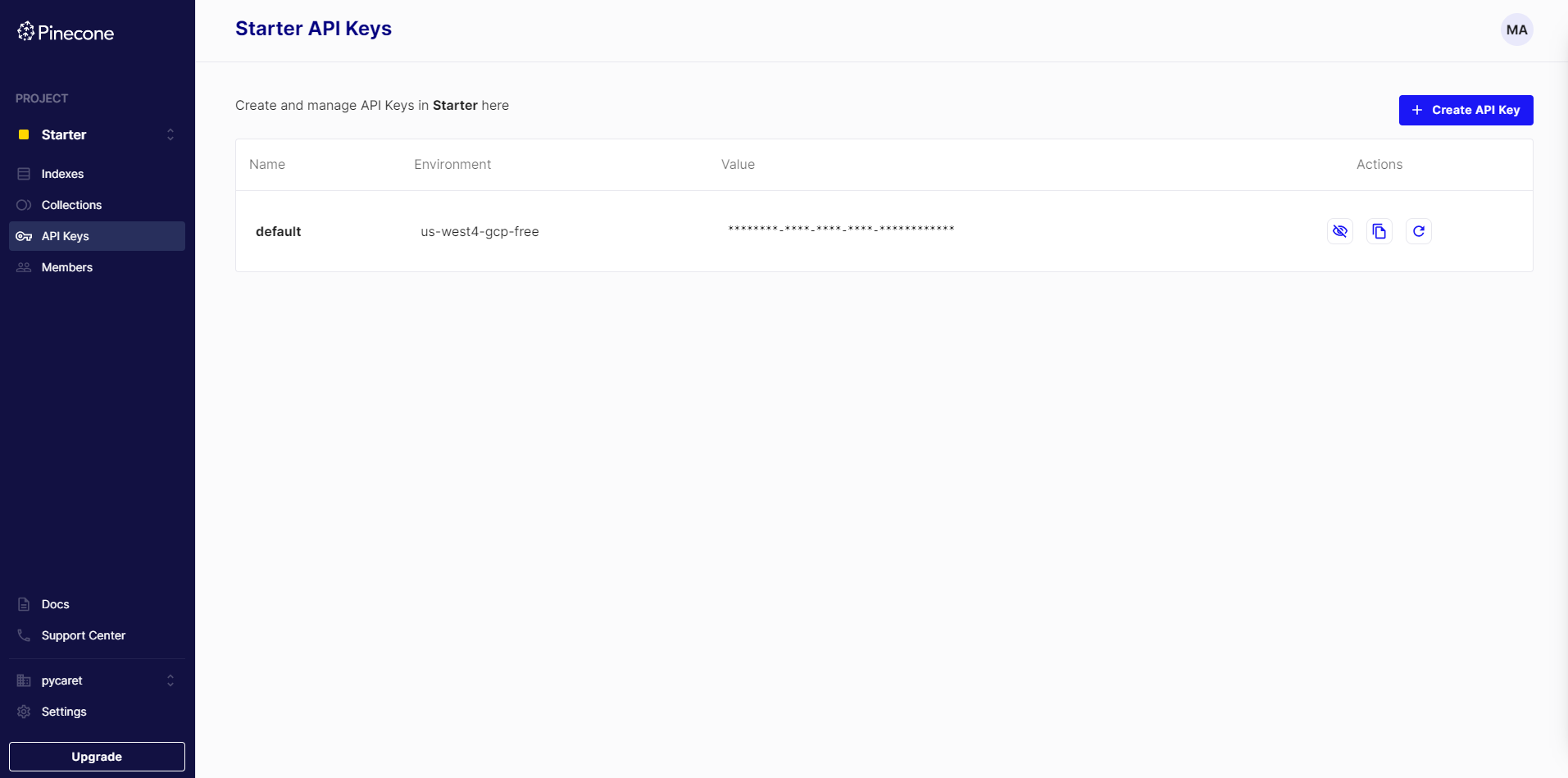Click the Pinecone logo
The height and width of the screenshot is (778, 1568).
pos(66,32)
